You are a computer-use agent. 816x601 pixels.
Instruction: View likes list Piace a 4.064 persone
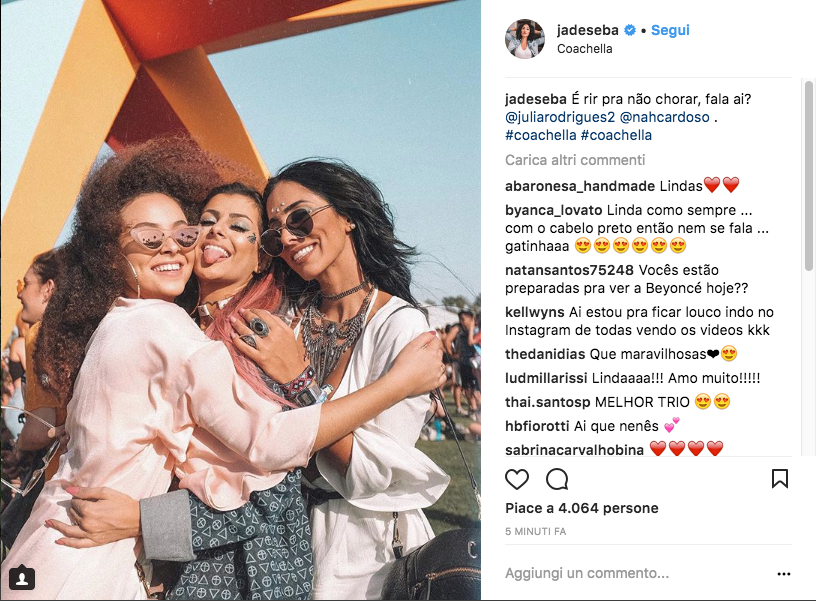click(x=582, y=508)
